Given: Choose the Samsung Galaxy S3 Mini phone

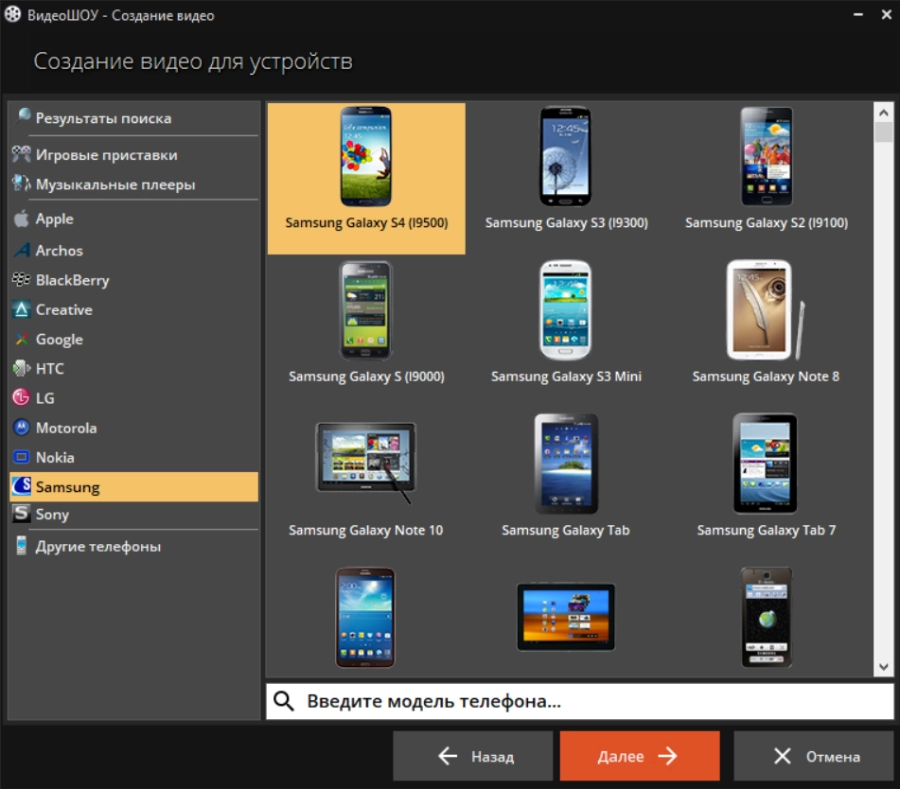Looking at the screenshot, I should pos(566,321).
